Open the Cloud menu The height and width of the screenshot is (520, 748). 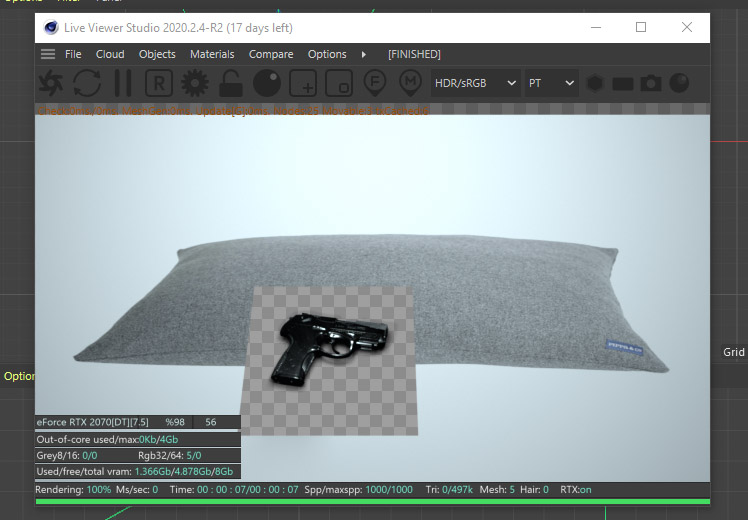click(x=110, y=54)
